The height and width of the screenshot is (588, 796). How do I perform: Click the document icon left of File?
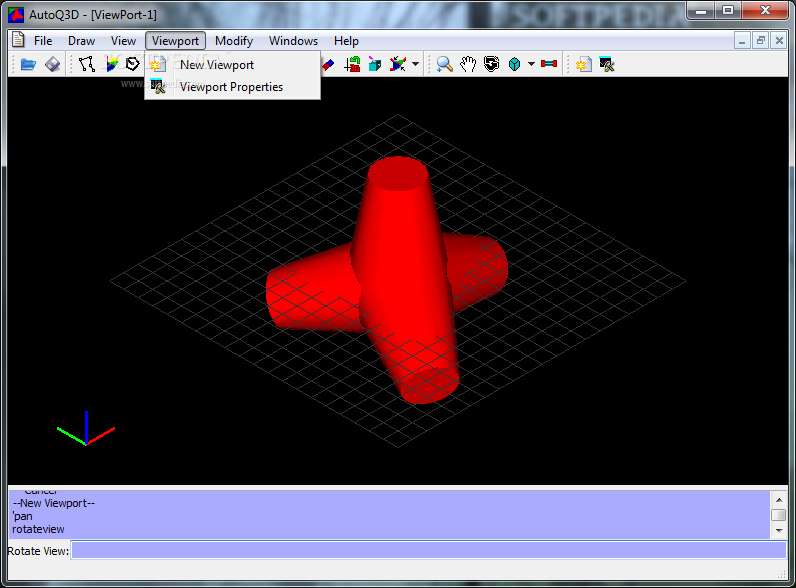18,40
